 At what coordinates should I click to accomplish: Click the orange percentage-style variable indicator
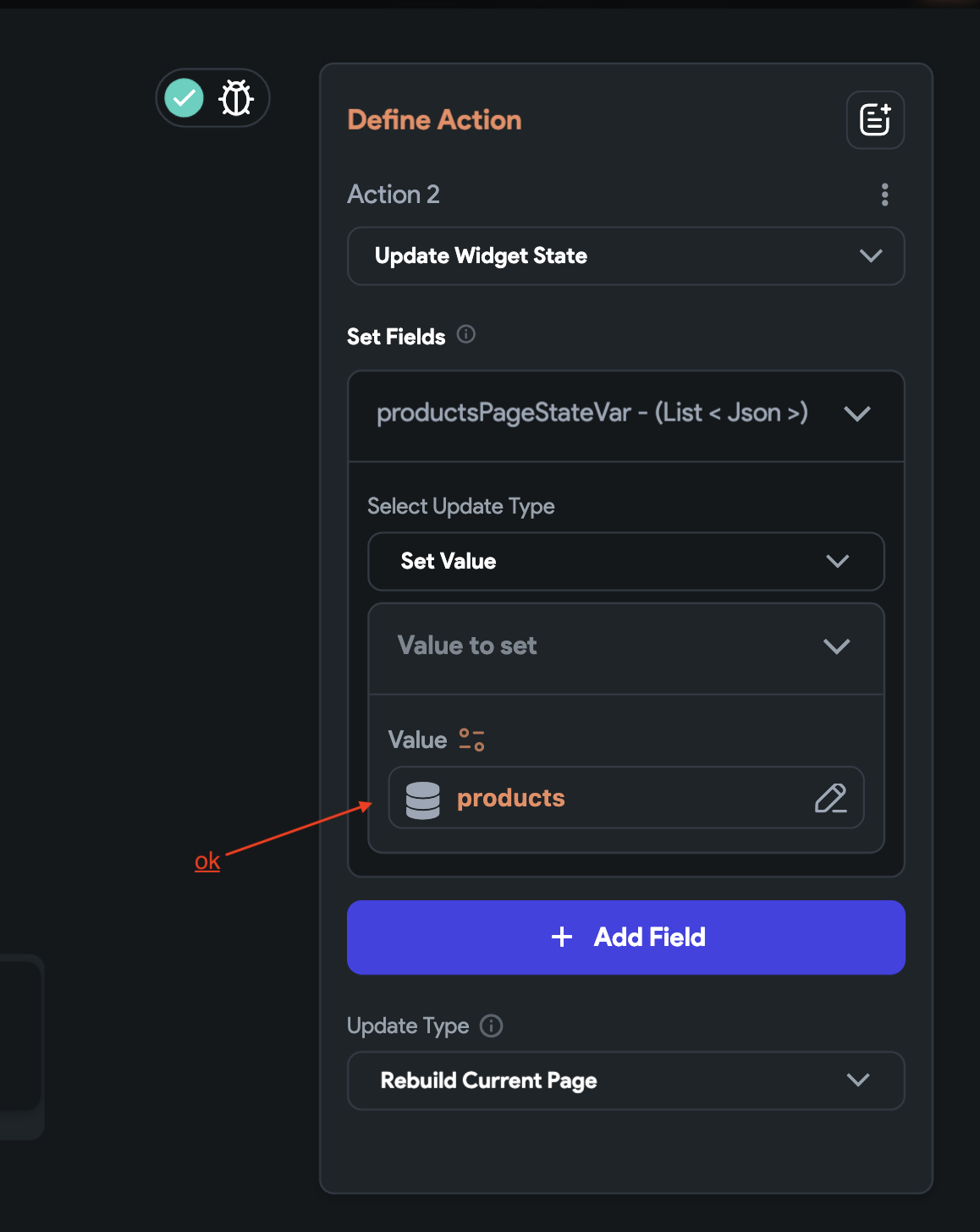(x=471, y=738)
